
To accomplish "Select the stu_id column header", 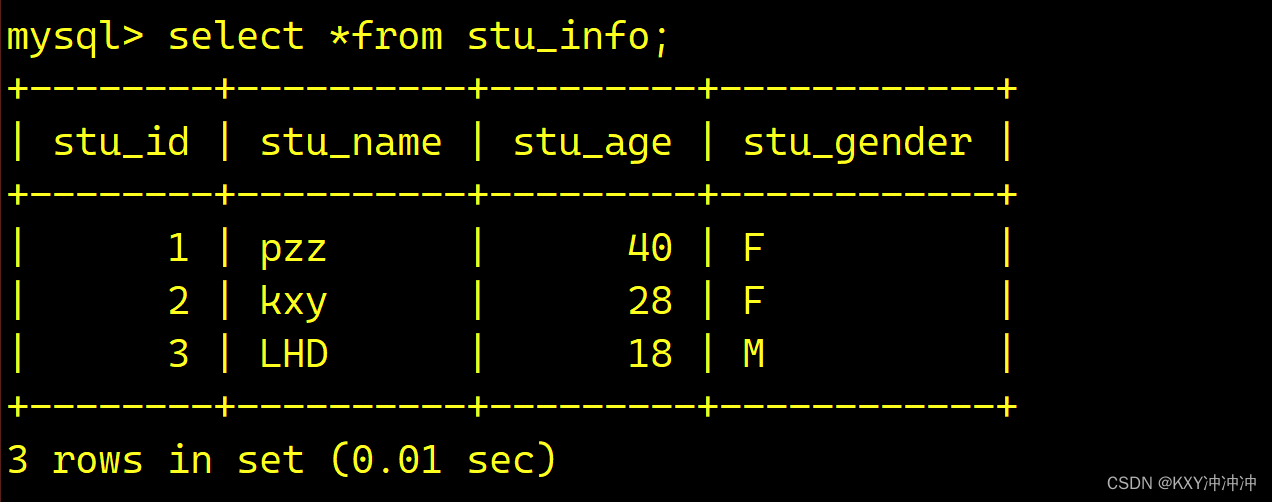I will [x=121, y=143].
